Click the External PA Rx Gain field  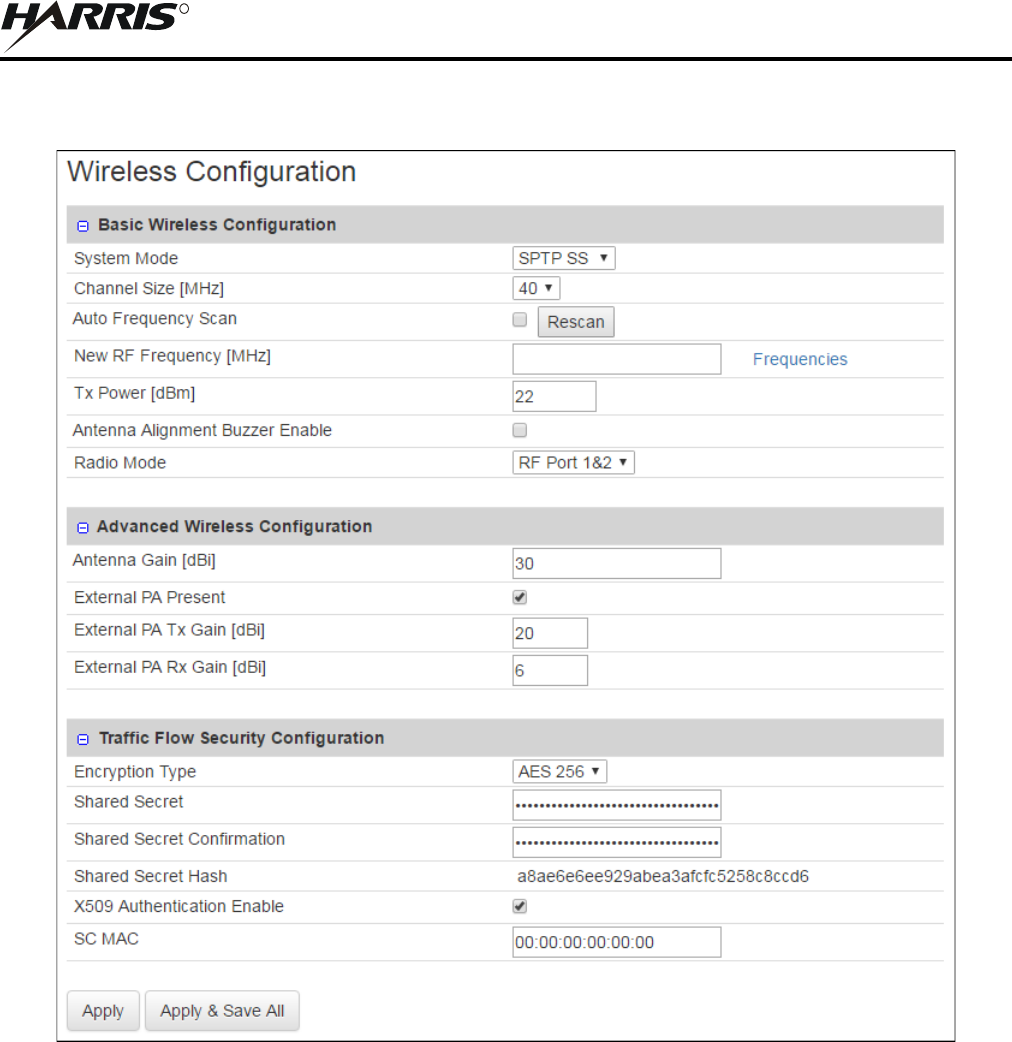550,671
